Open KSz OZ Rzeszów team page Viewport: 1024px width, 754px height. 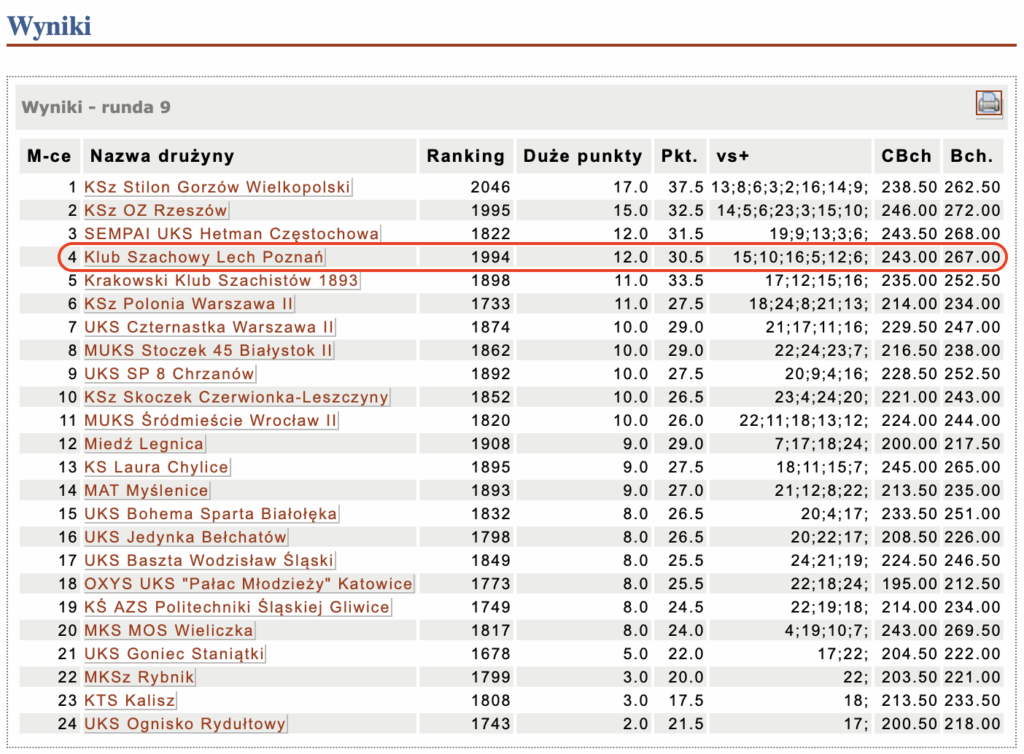155,211
